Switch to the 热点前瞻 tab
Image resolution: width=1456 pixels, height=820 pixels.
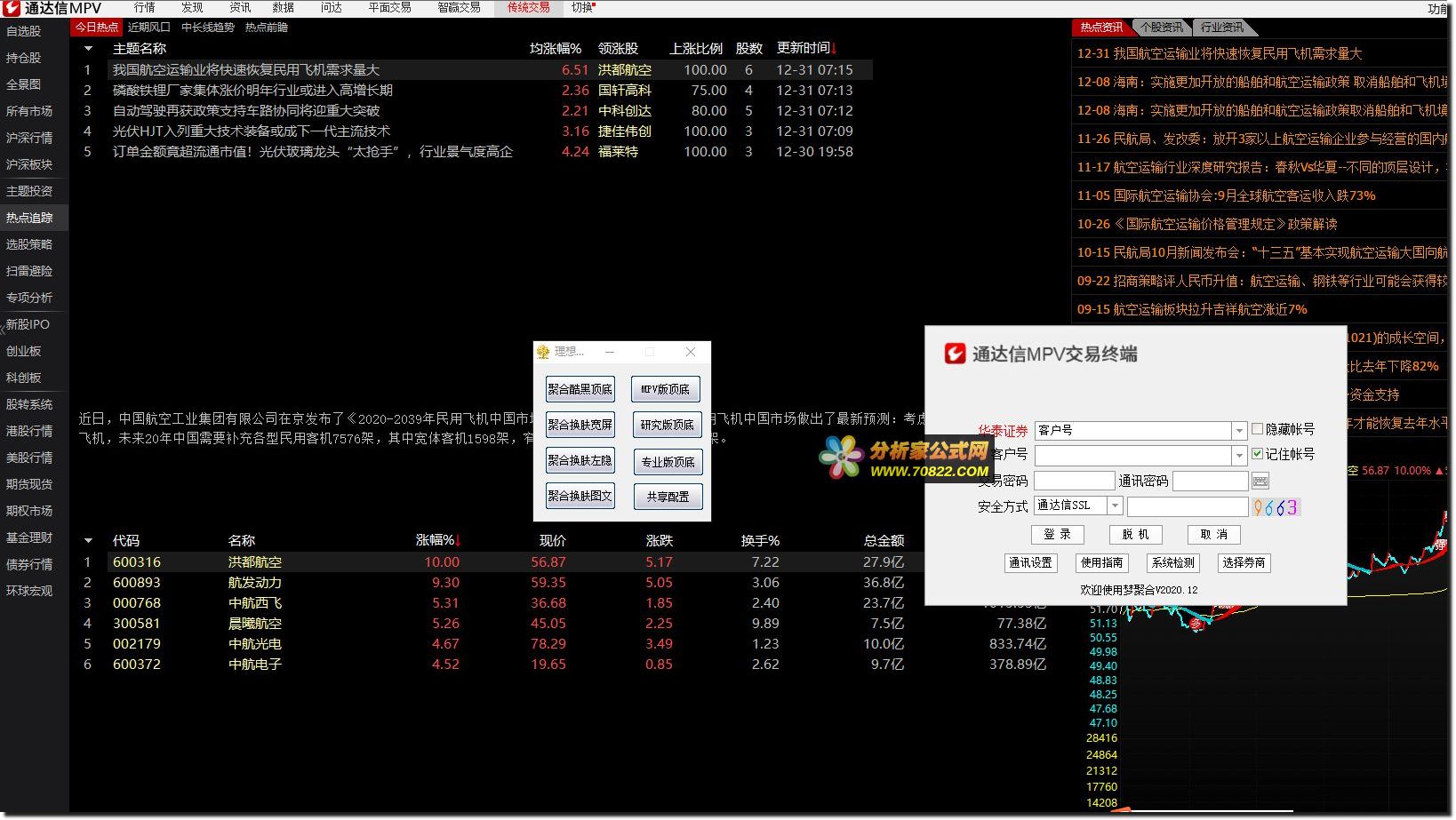tap(267, 28)
